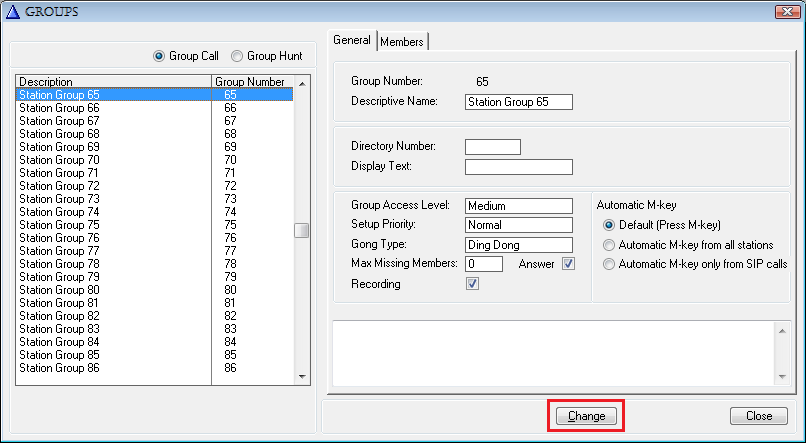Screen dimensions: 806x443
Task: Select Station Group 83 row
Action: pos(155,329)
